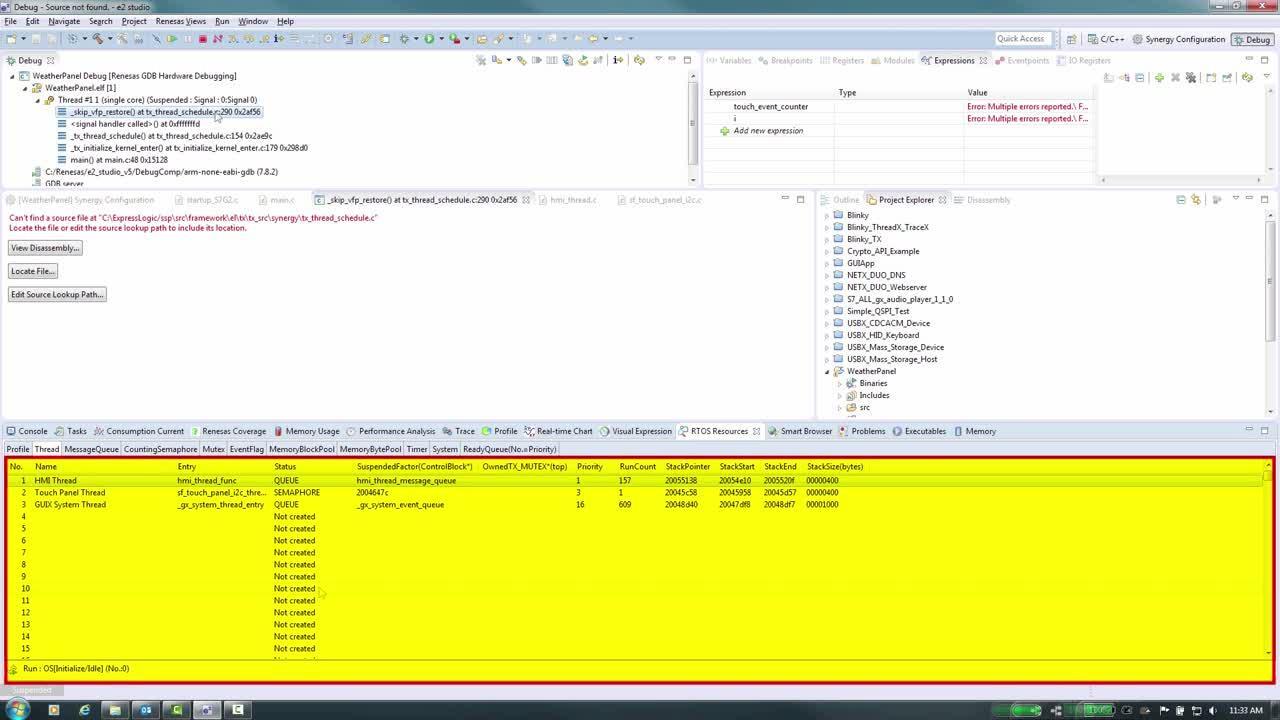Select touch_event_counter expression
Screen dimensions: 1280x720
(x=770, y=106)
